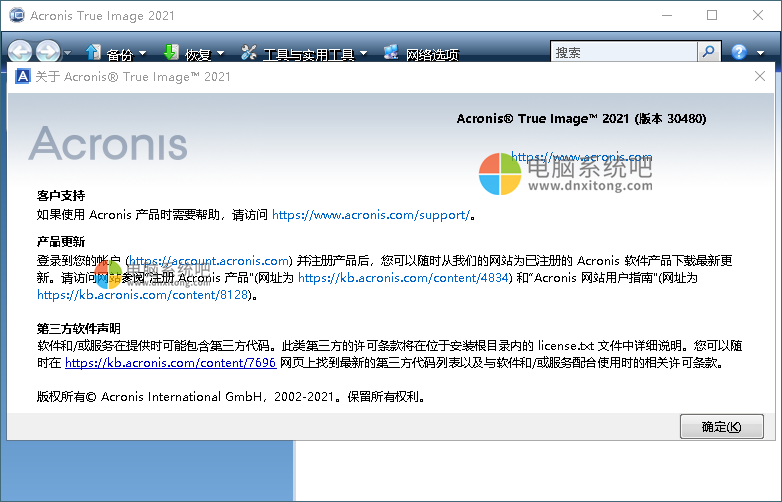Viewport: 782px width, 502px height.
Task: Expand the 恢复 dropdown arrow
Action: point(220,53)
